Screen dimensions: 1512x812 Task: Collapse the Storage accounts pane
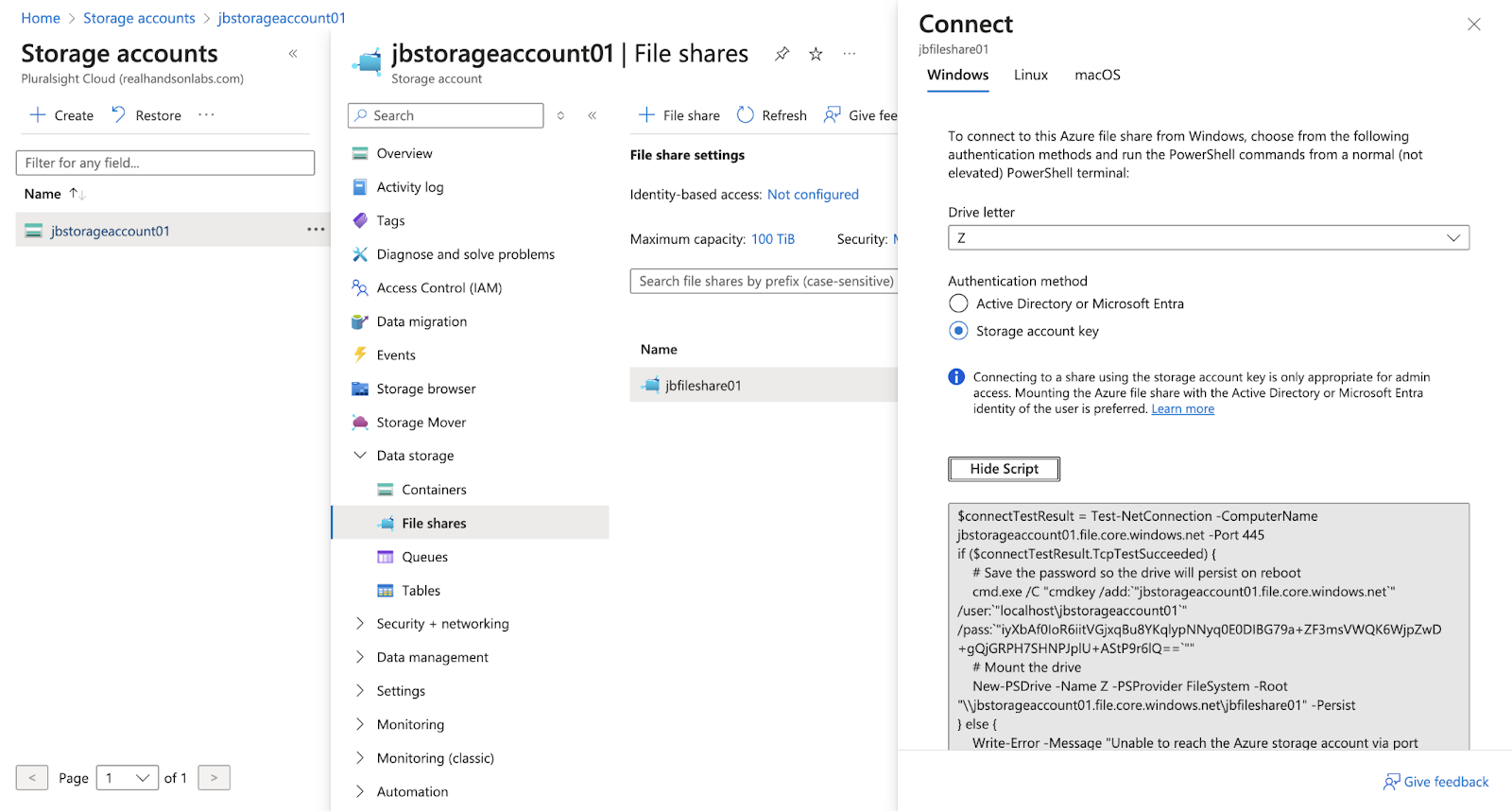(293, 54)
